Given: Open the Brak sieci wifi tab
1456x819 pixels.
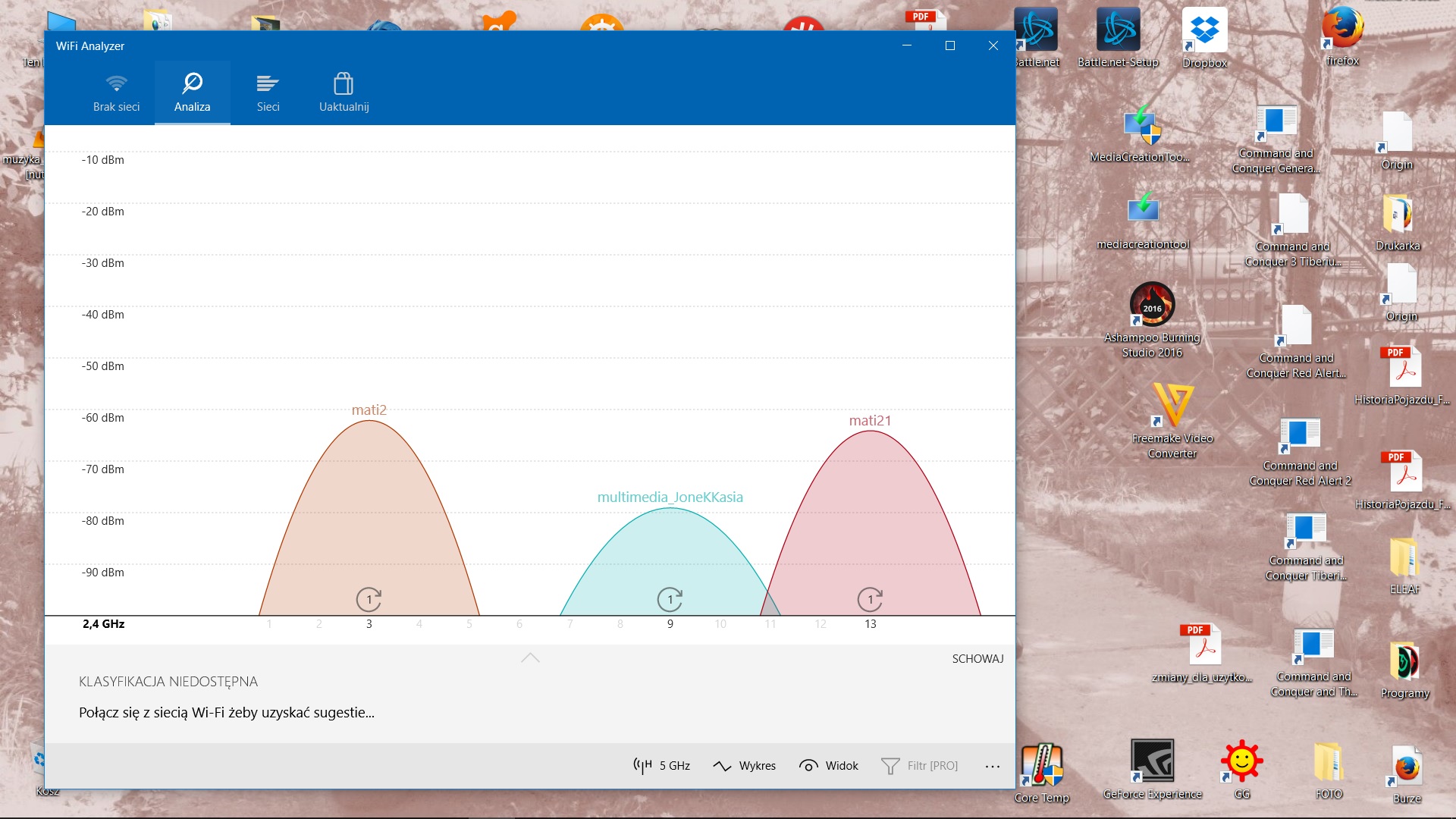Looking at the screenshot, I should [x=116, y=93].
